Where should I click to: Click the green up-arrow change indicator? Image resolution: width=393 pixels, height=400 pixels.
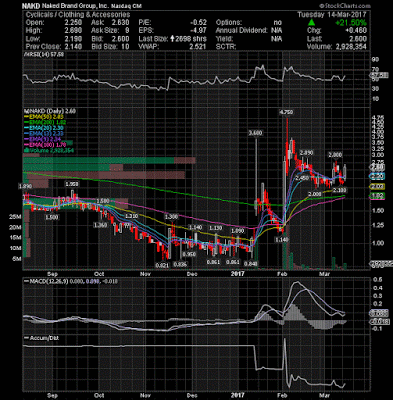click(311, 22)
